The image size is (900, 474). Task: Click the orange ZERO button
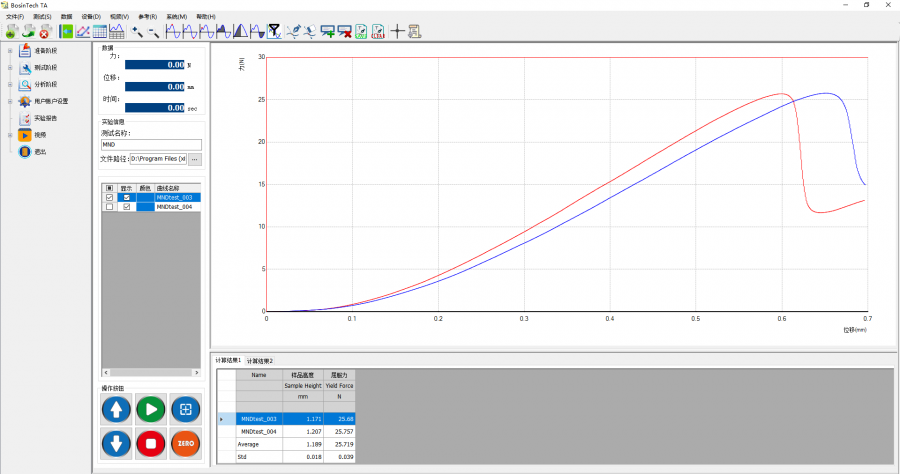coord(185,442)
